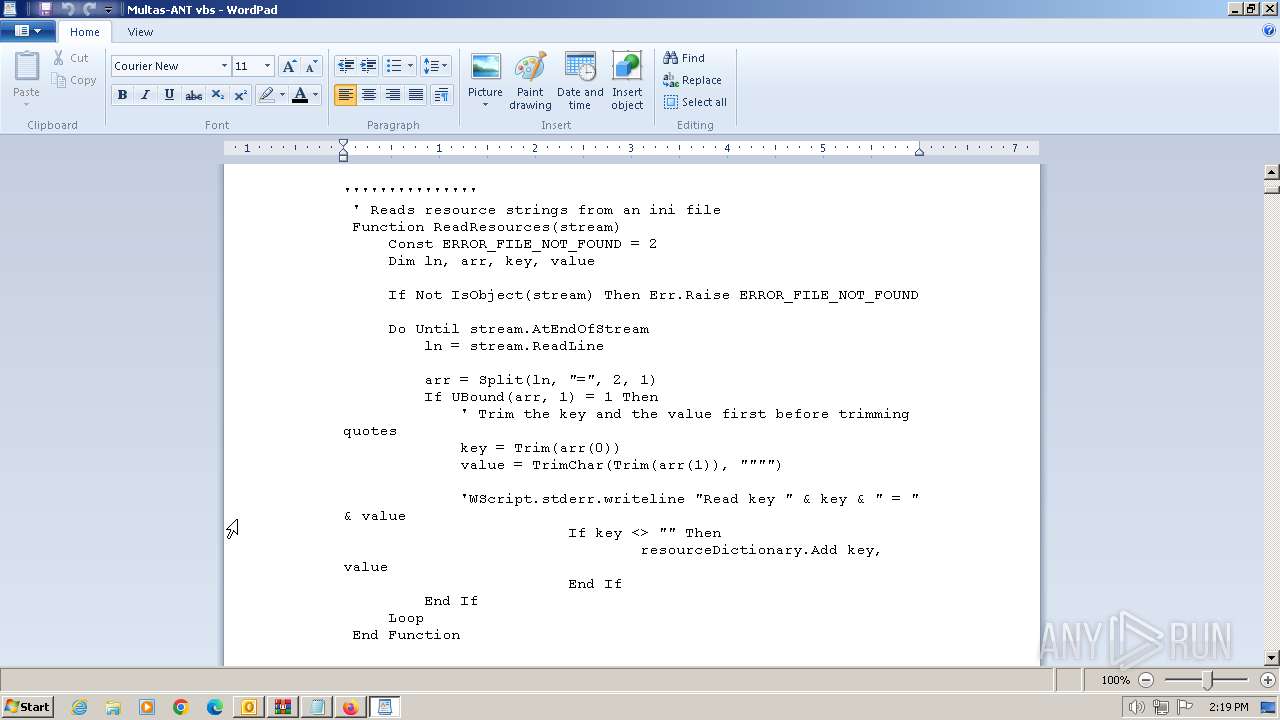Click the vertical scrollbar up arrow
The image size is (1280, 720).
click(1272, 172)
